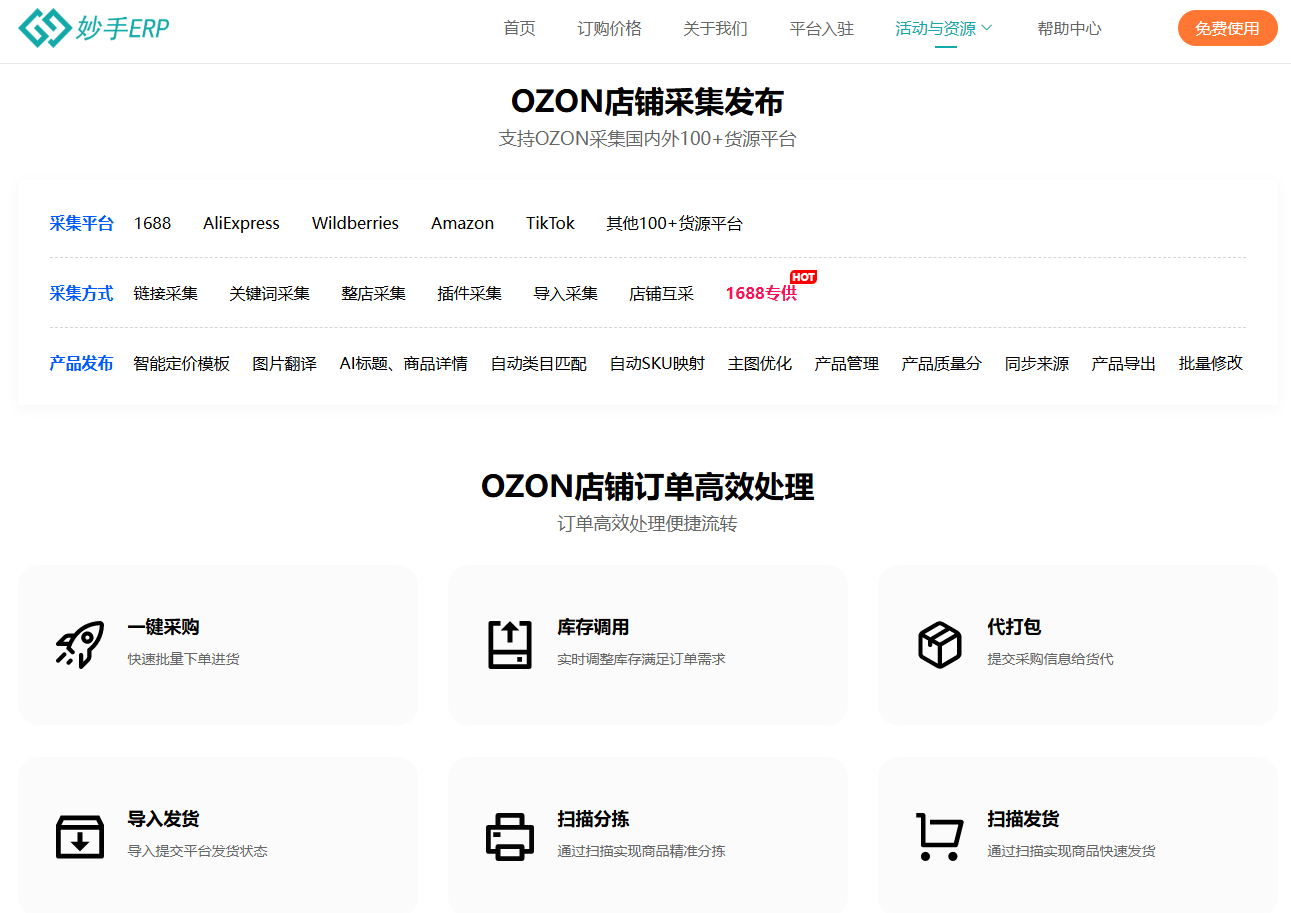1291x913 pixels.
Task: Click the rocket icon for 一键采购
Action: click(x=80, y=644)
